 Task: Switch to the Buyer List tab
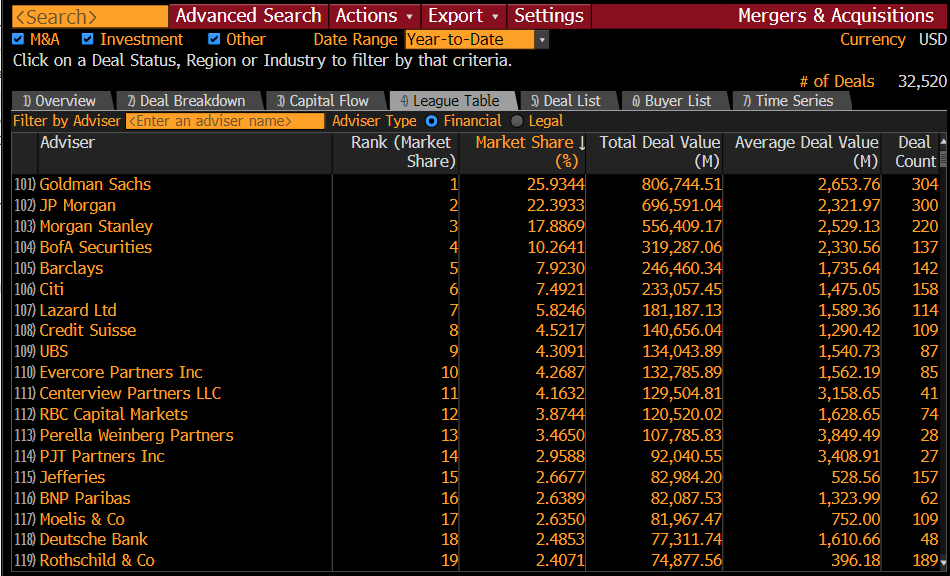coord(674,101)
